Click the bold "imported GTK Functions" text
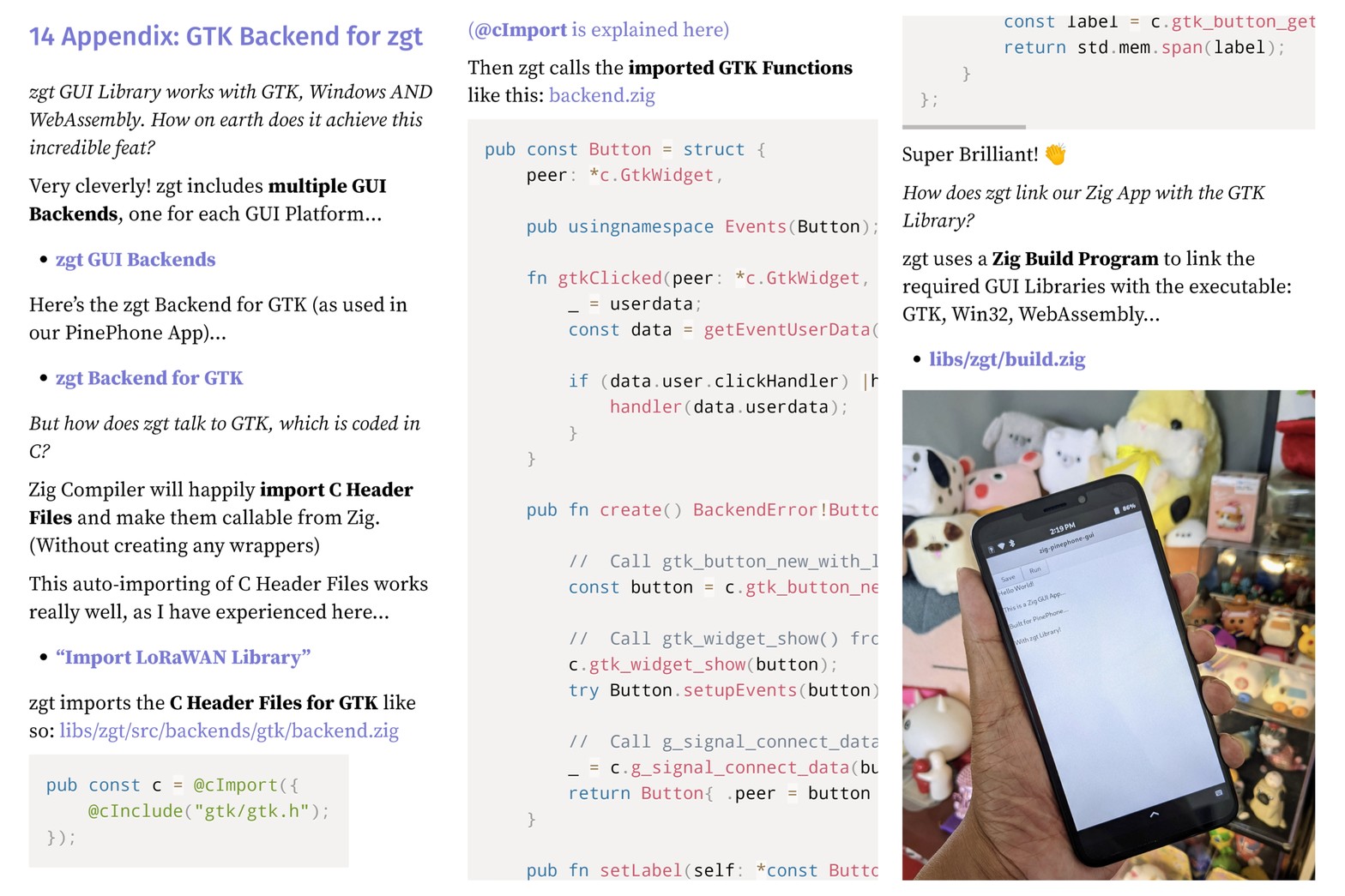Viewport: 1345px width, 896px height. point(739,69)
